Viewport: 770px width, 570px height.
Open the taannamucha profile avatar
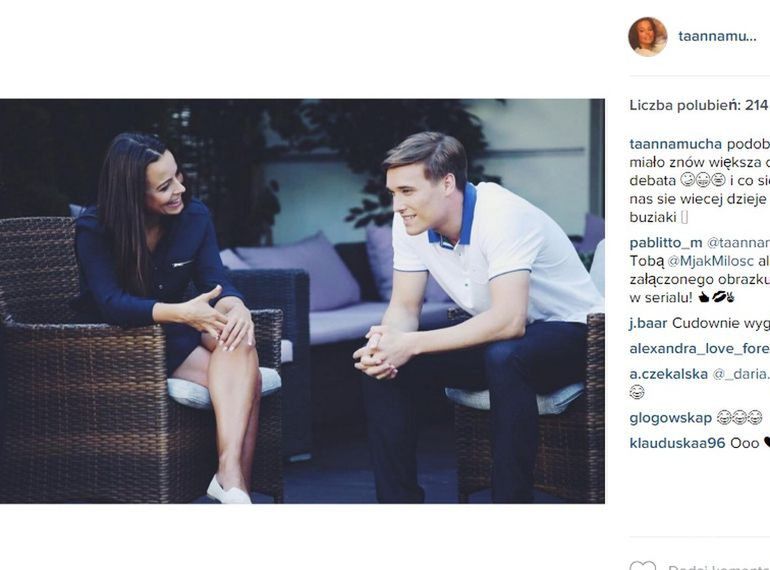648,37
